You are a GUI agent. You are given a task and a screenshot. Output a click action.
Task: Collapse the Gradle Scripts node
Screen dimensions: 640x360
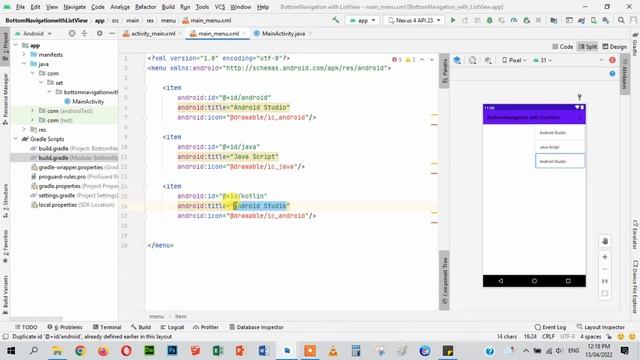[x=16, y=139]
